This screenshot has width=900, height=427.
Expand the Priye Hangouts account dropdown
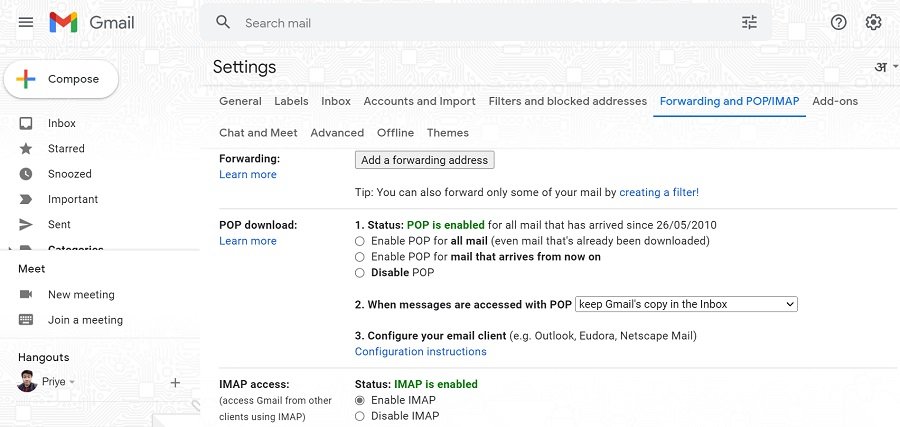(x=72, y=382)
